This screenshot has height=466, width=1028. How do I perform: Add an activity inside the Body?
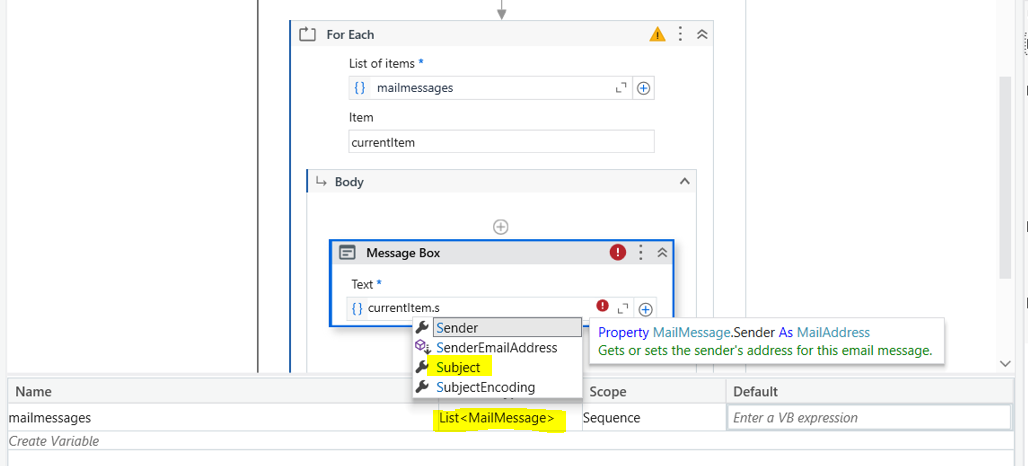coord(501,227)
